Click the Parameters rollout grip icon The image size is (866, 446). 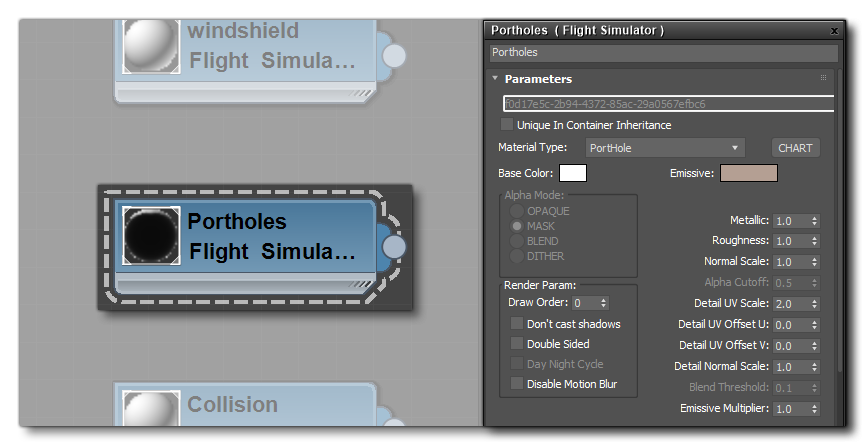pyautogui.click(x=823, y=78)
